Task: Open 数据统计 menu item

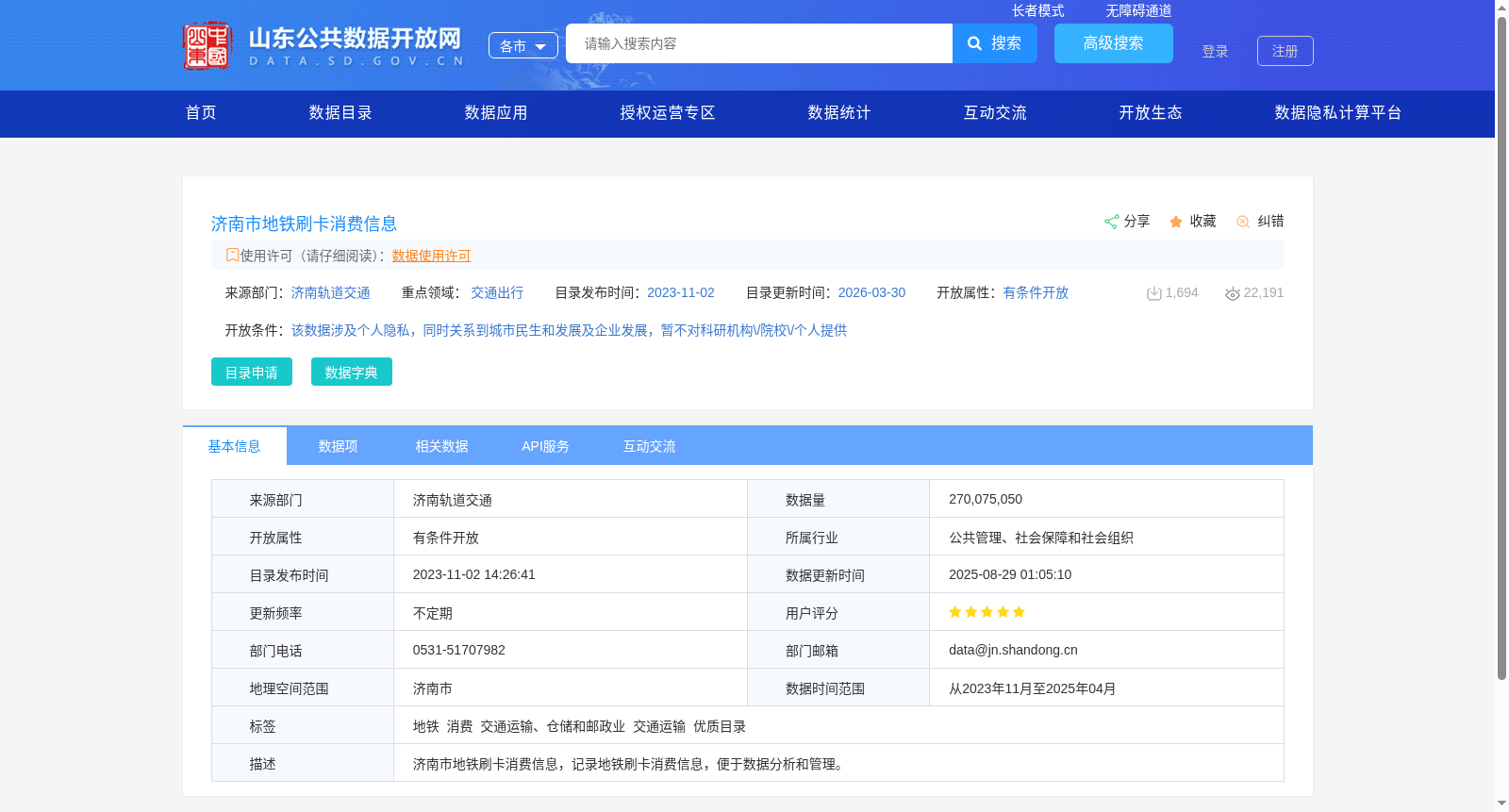Action: click(839, 112)
